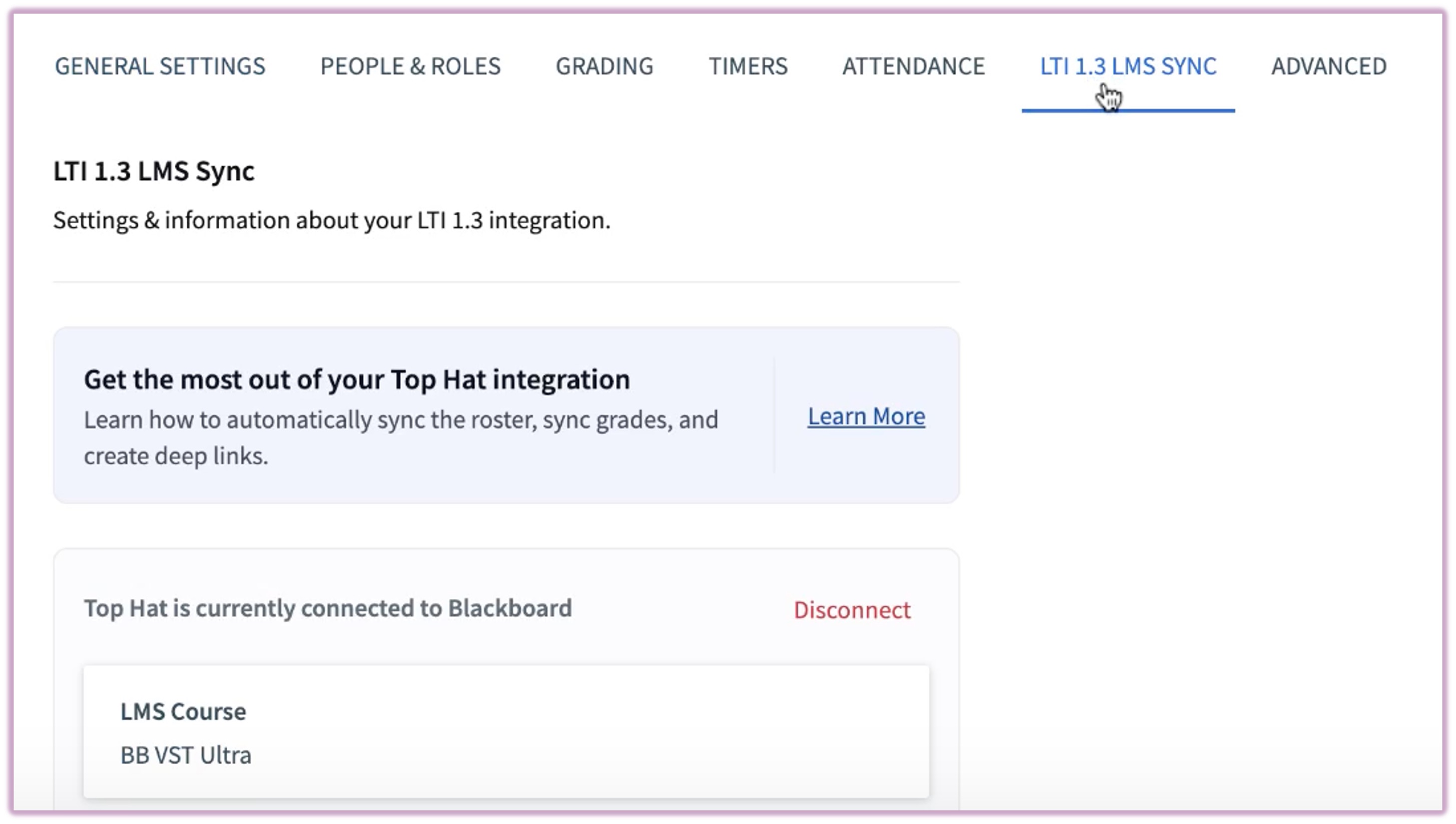Image resolution: width=1456 pixels, height=824 pixels.
Task: Click the LMS Course label
Action: click(x=183, y=711)
